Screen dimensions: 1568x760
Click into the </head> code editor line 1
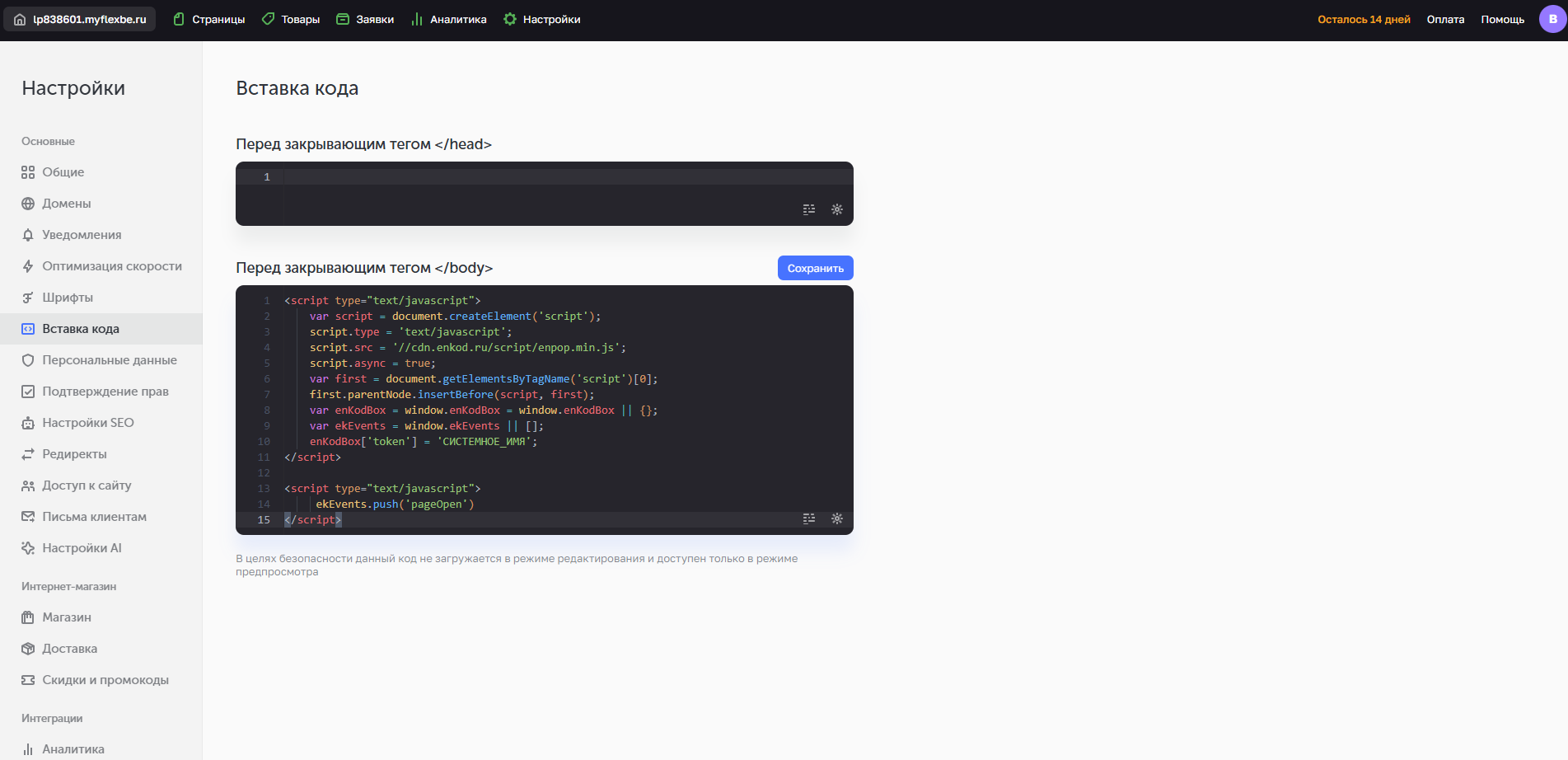(x=568, y=177)
